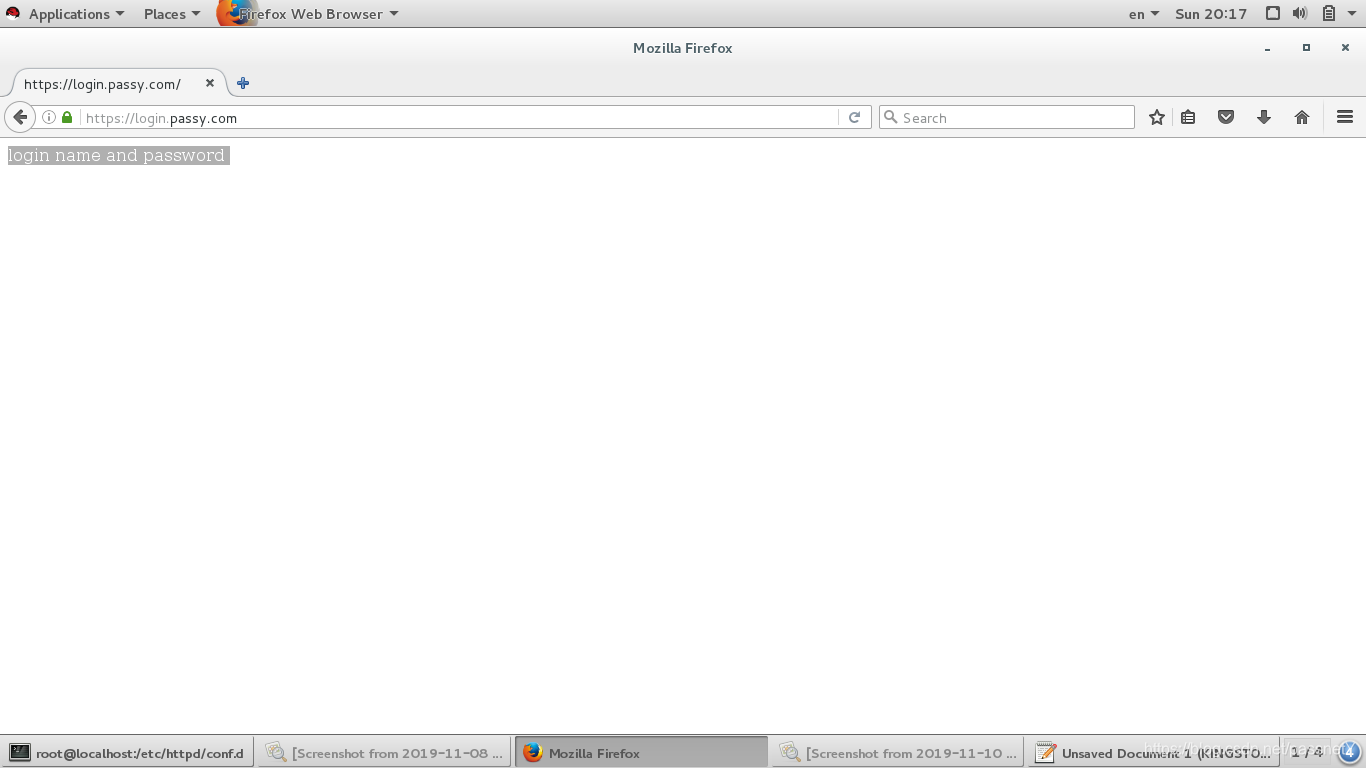Minimize the Mozilla Firefox window
The image size is (1366, 768).
click(1267, 48)
